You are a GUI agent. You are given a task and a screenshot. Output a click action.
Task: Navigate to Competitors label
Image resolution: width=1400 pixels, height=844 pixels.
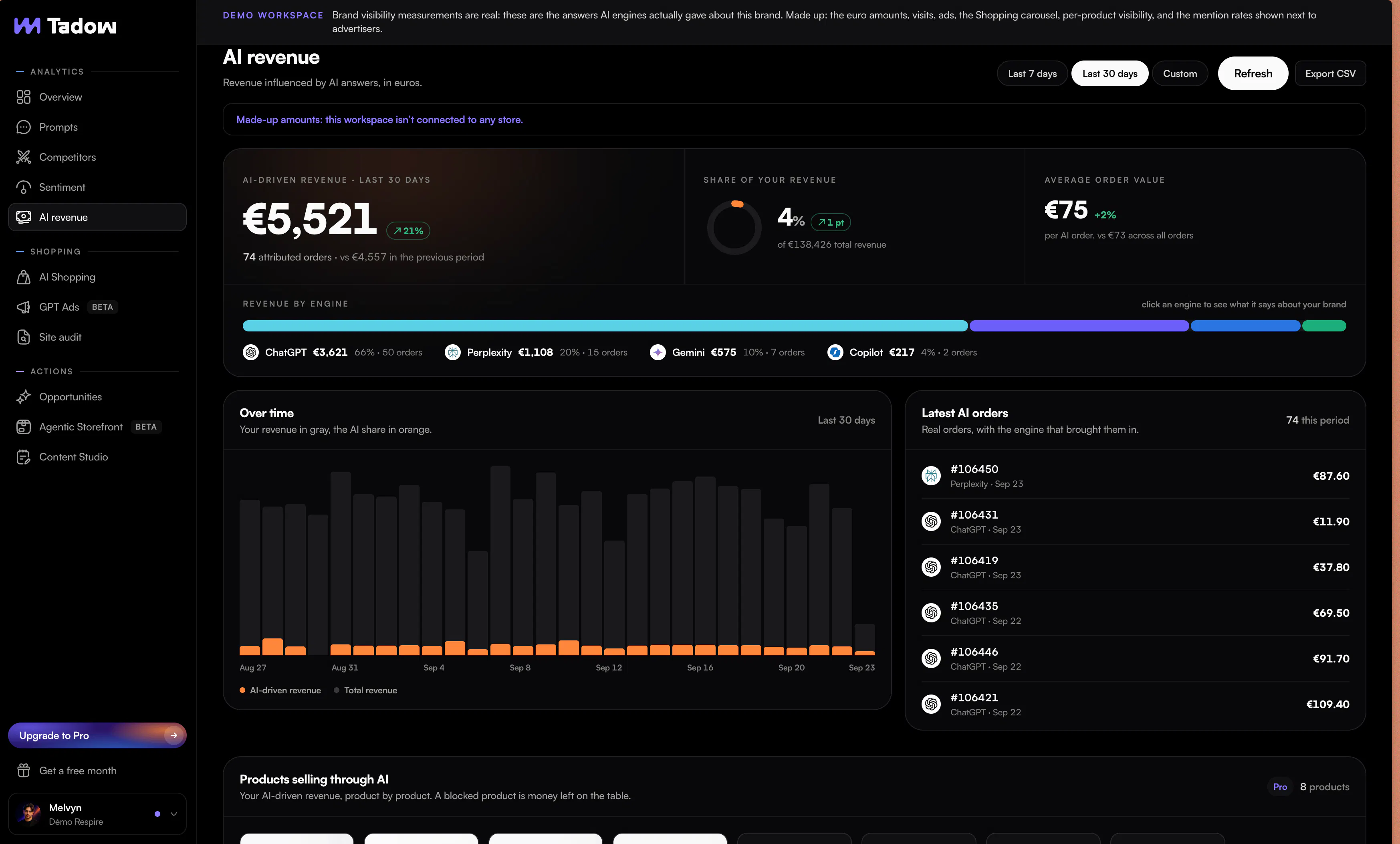pos(68,157)
